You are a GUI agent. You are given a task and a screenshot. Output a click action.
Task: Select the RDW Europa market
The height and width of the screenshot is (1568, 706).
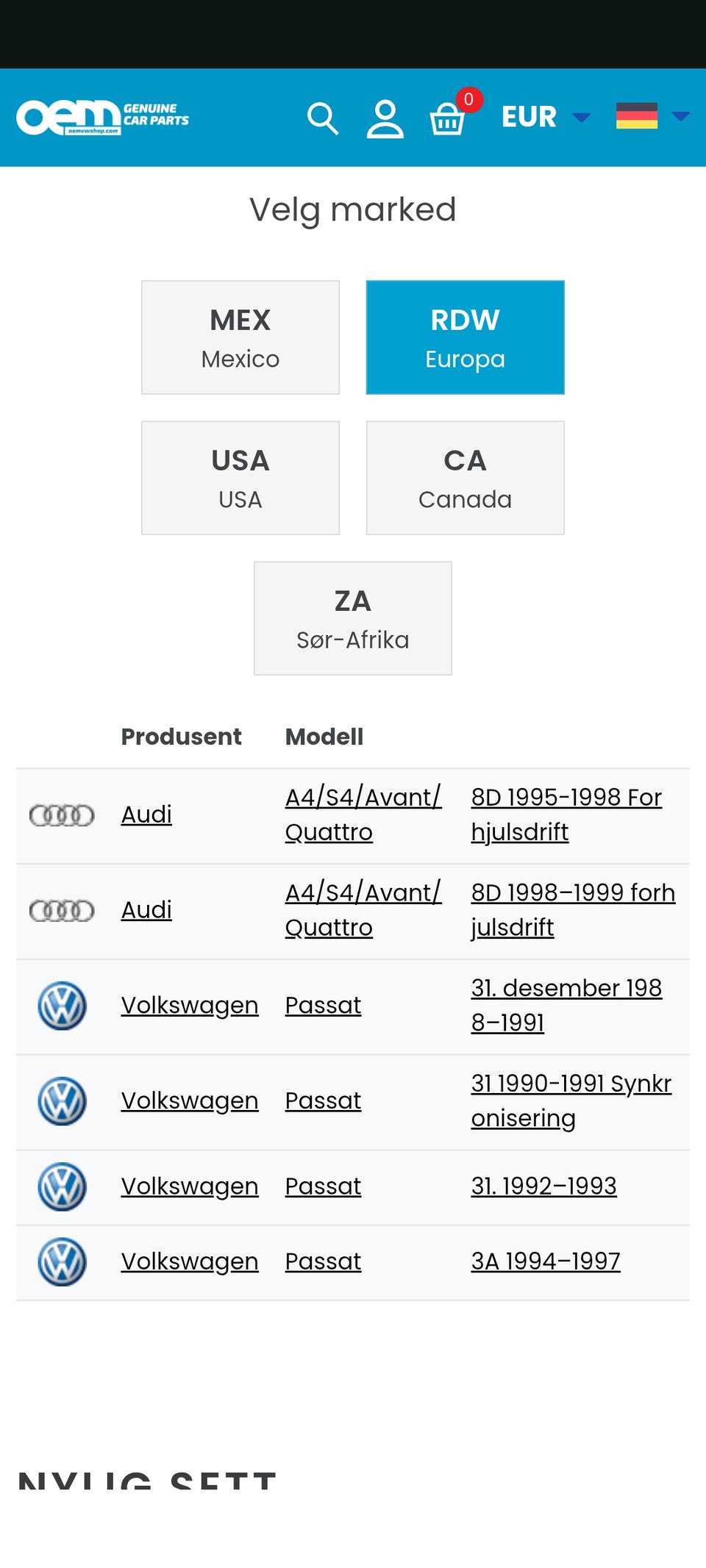[x=465, y=337]
